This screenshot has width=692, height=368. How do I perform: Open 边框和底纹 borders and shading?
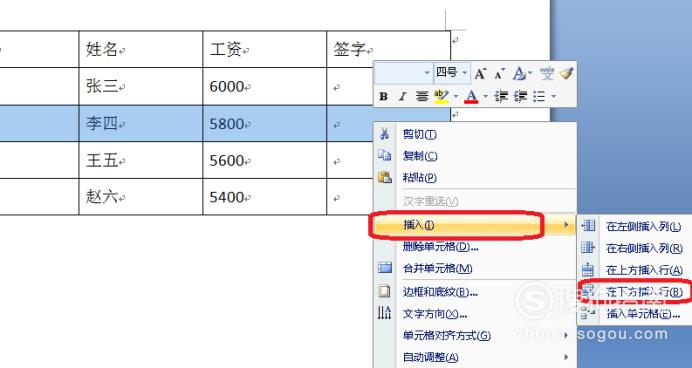point(475,292)
